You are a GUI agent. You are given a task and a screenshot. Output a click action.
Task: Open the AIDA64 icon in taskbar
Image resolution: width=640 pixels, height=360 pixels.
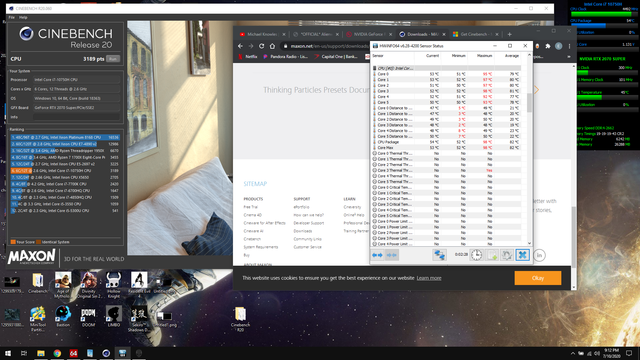(73, 353)
